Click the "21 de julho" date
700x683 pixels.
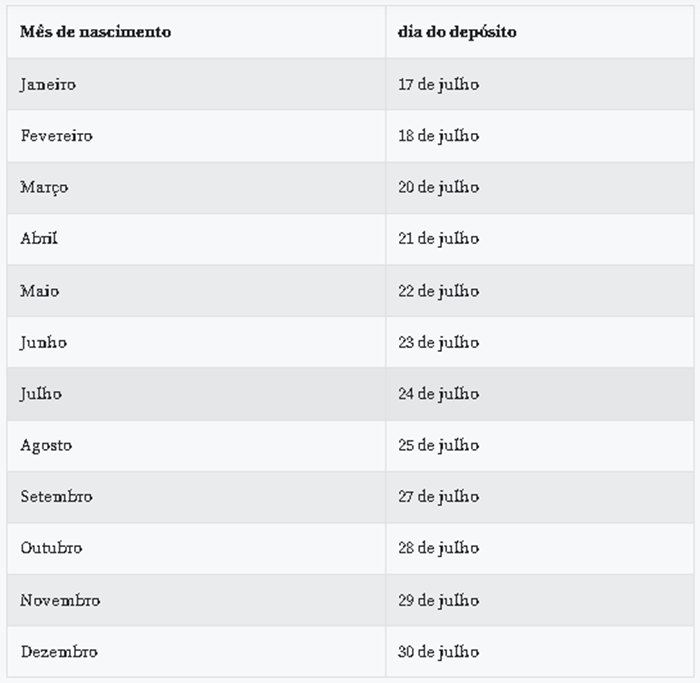438,239
